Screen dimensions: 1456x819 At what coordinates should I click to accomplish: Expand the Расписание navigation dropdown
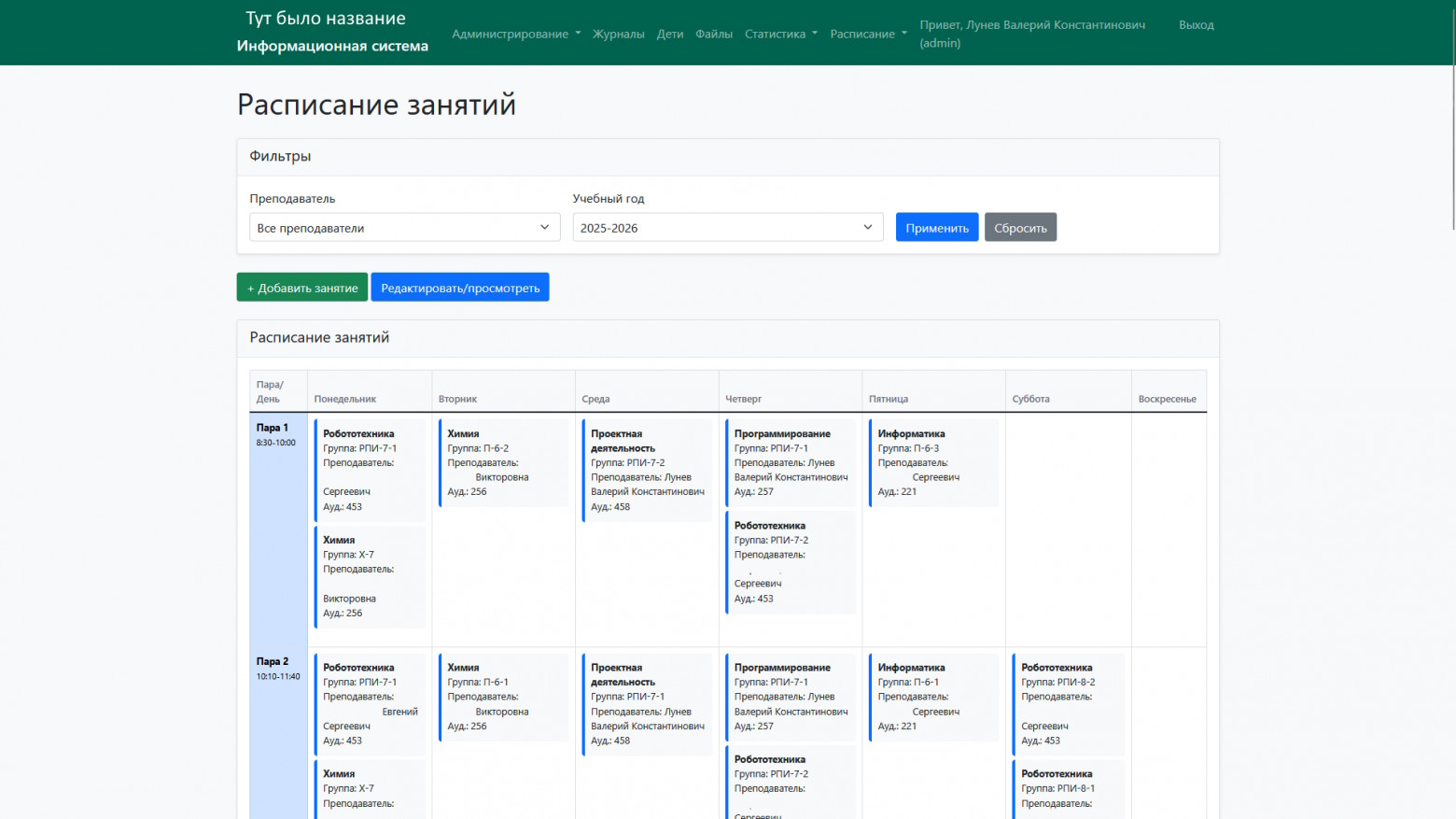pos(867,34)
